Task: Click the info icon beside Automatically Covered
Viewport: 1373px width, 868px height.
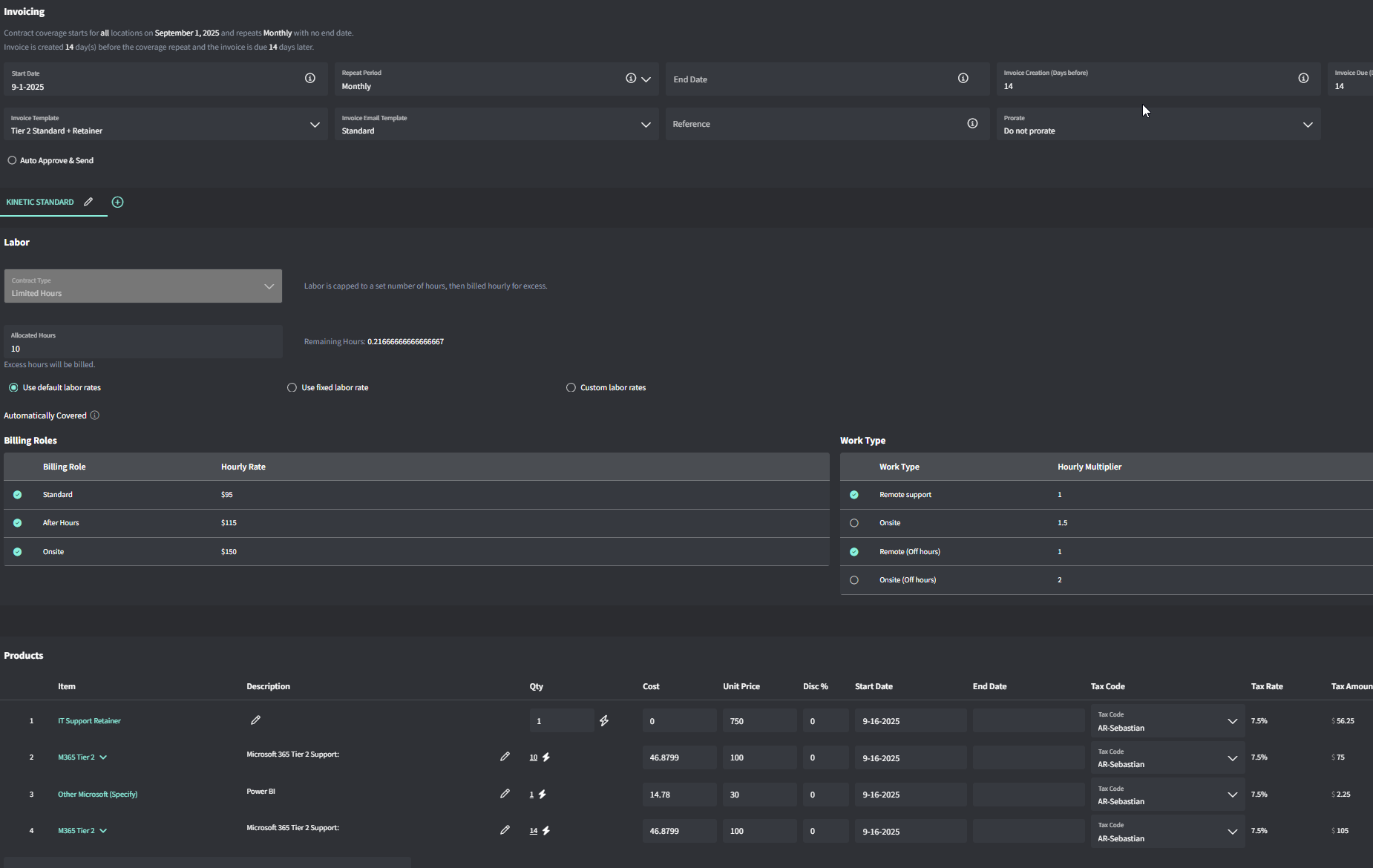Action: (95, 415)
